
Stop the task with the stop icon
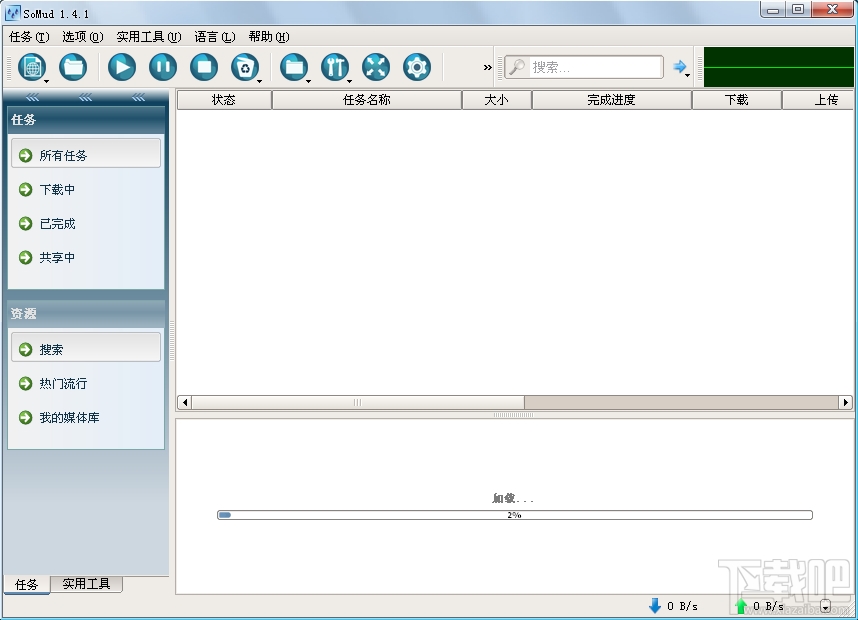tap(204, 67)
